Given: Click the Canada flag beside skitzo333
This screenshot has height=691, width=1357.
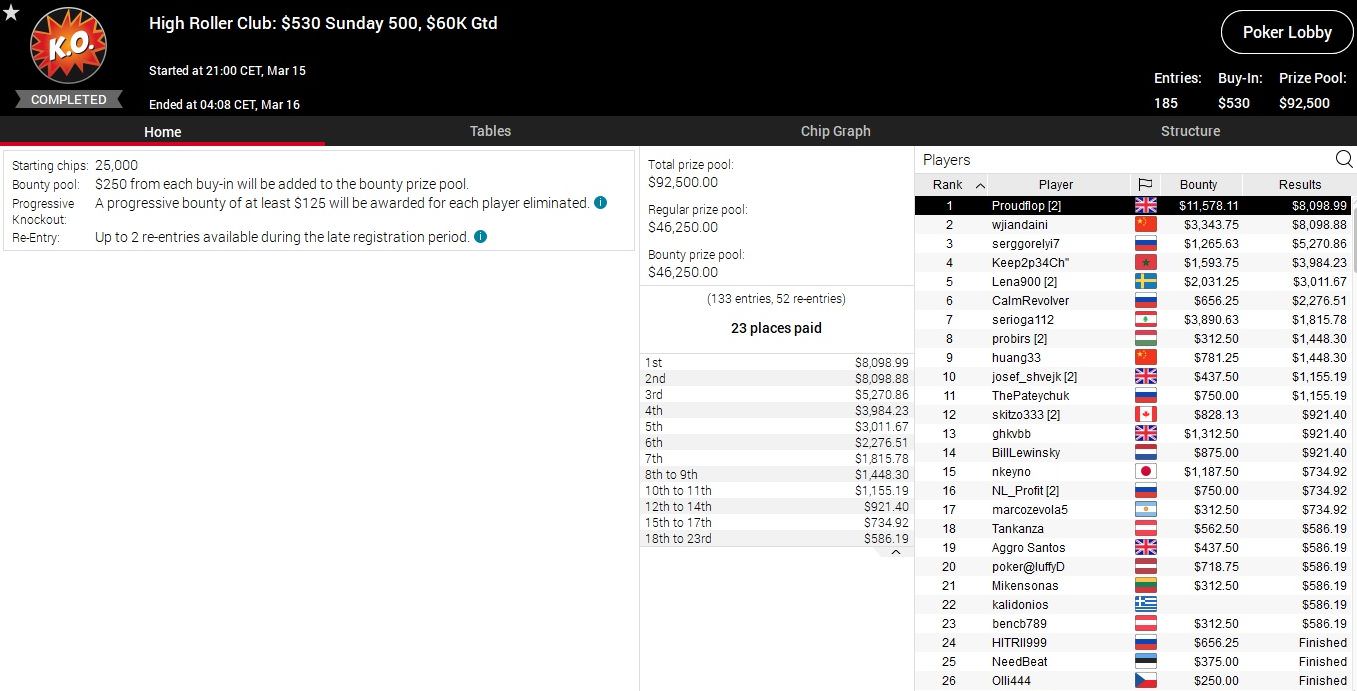Looking at the screenshot, I should [1145, 415].
